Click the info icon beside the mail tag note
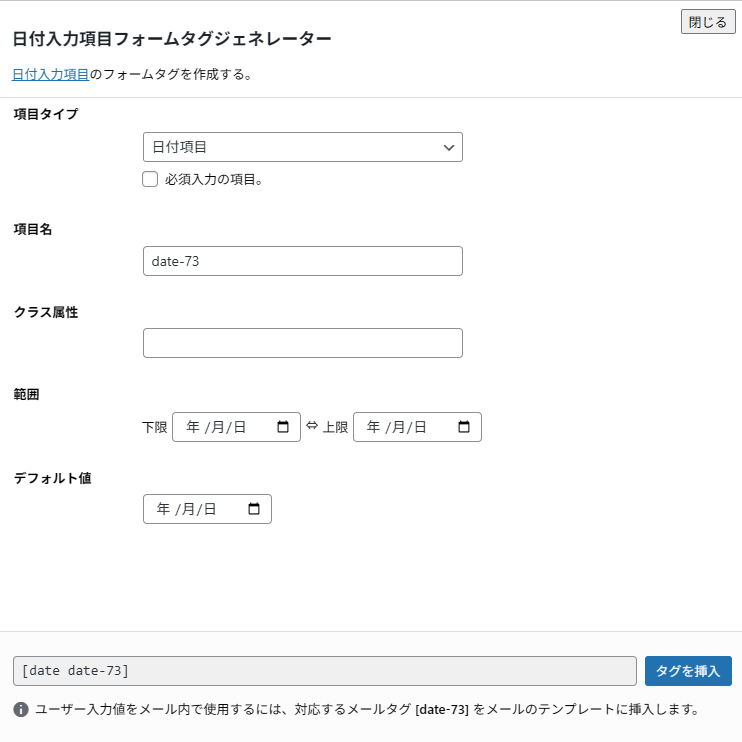 [x=21, y=710]
